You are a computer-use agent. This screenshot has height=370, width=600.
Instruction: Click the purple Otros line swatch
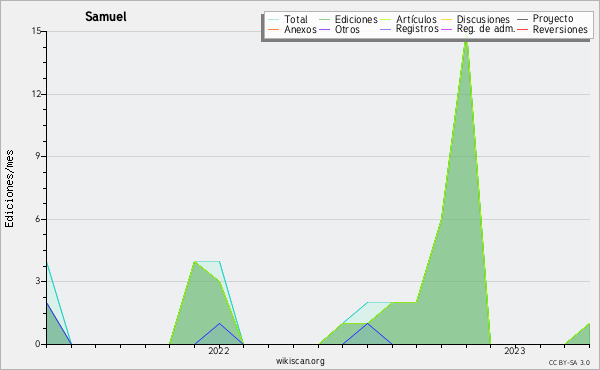pyautogui.click(x=324, y=29)
